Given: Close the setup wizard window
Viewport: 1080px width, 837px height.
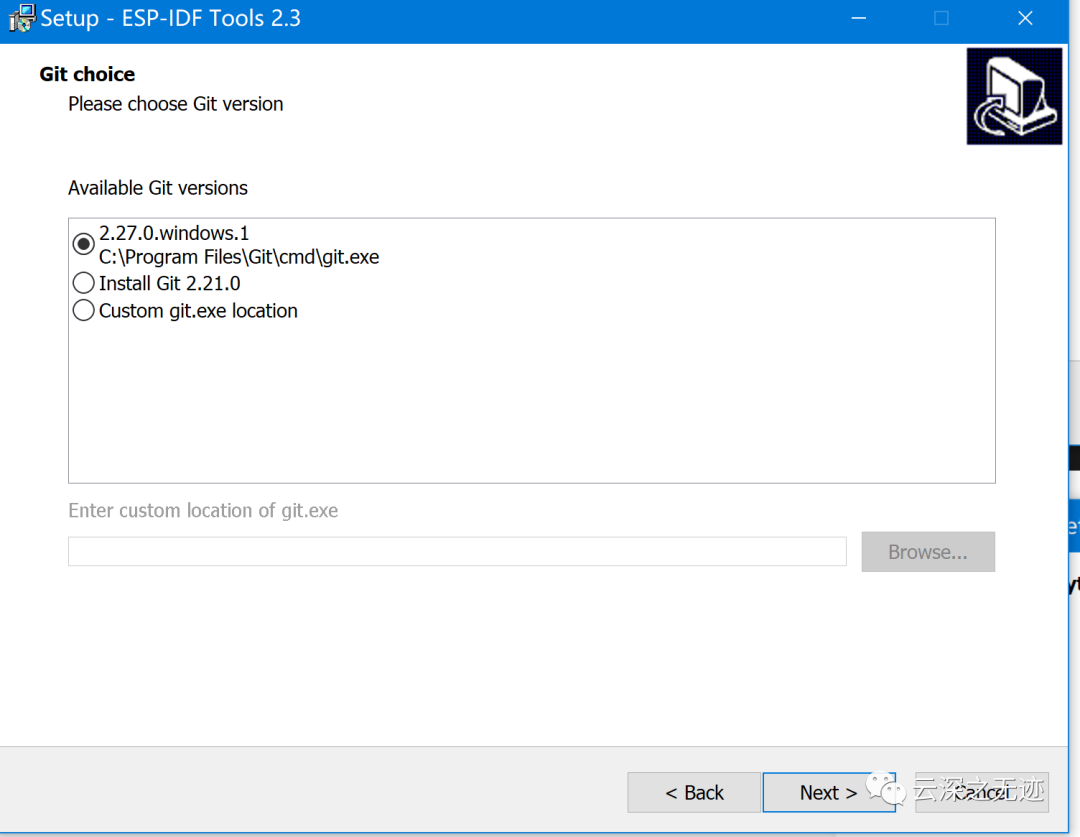Looking at the screenshot, I should pos(1025,18).
